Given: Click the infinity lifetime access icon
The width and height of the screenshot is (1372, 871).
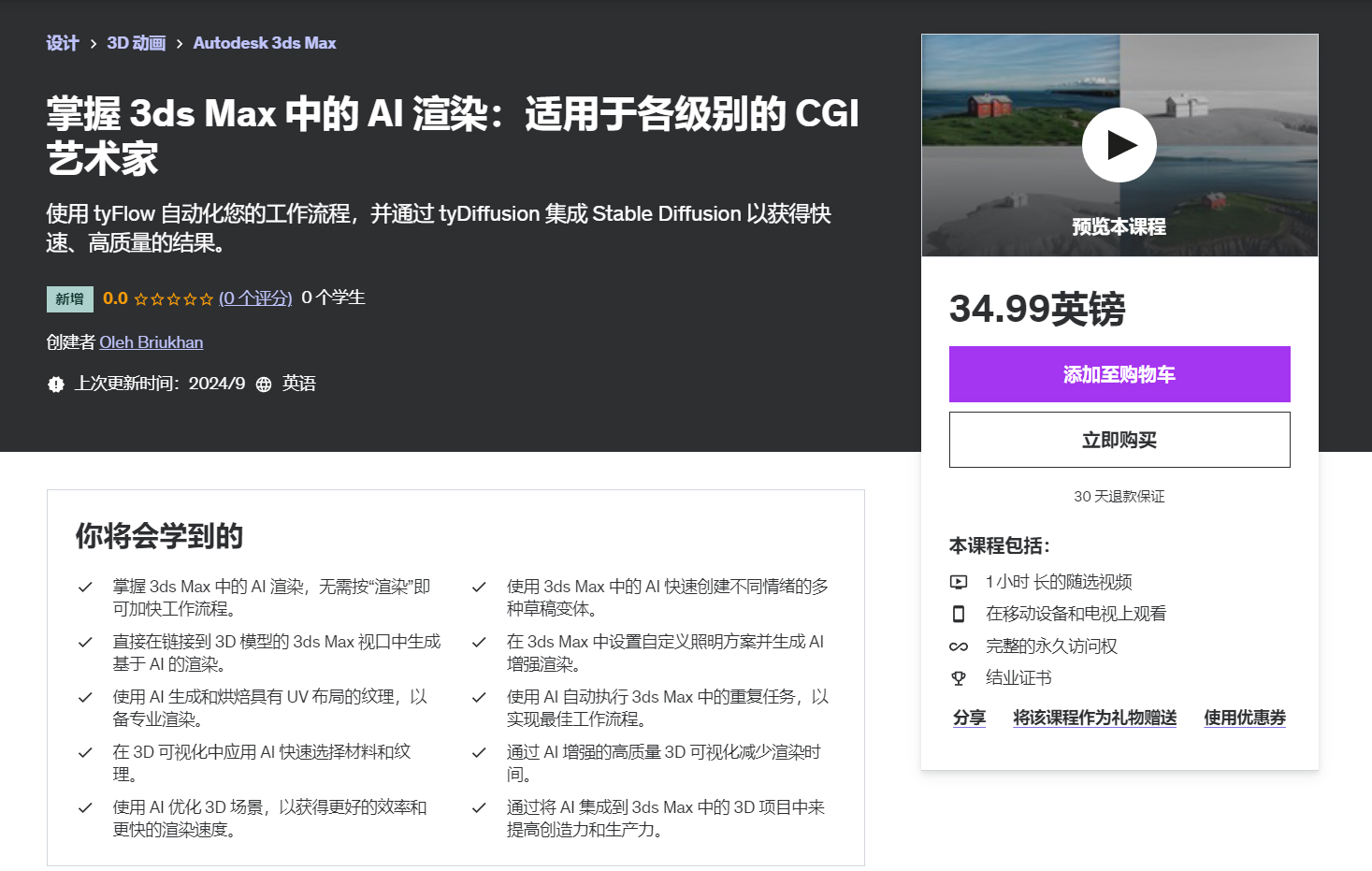Looking at the screenshot, I should 959,646.
